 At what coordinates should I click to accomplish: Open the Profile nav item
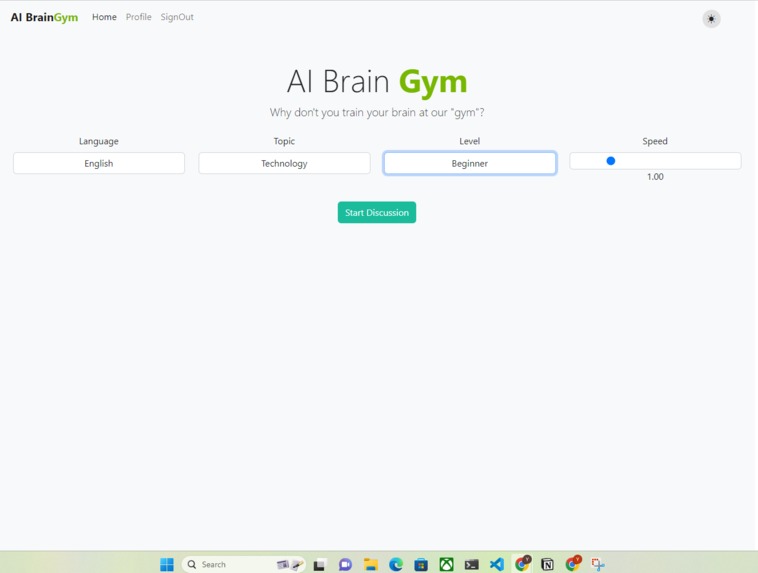[139, 17]
